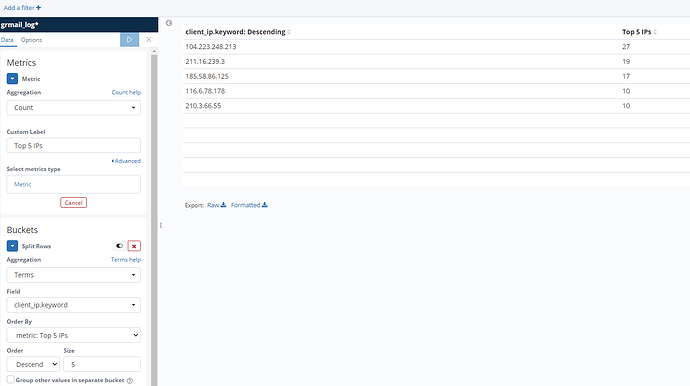Click the sidebar vertical scrollbar
This screenshot has height=386, width=690.
(154, 220)
